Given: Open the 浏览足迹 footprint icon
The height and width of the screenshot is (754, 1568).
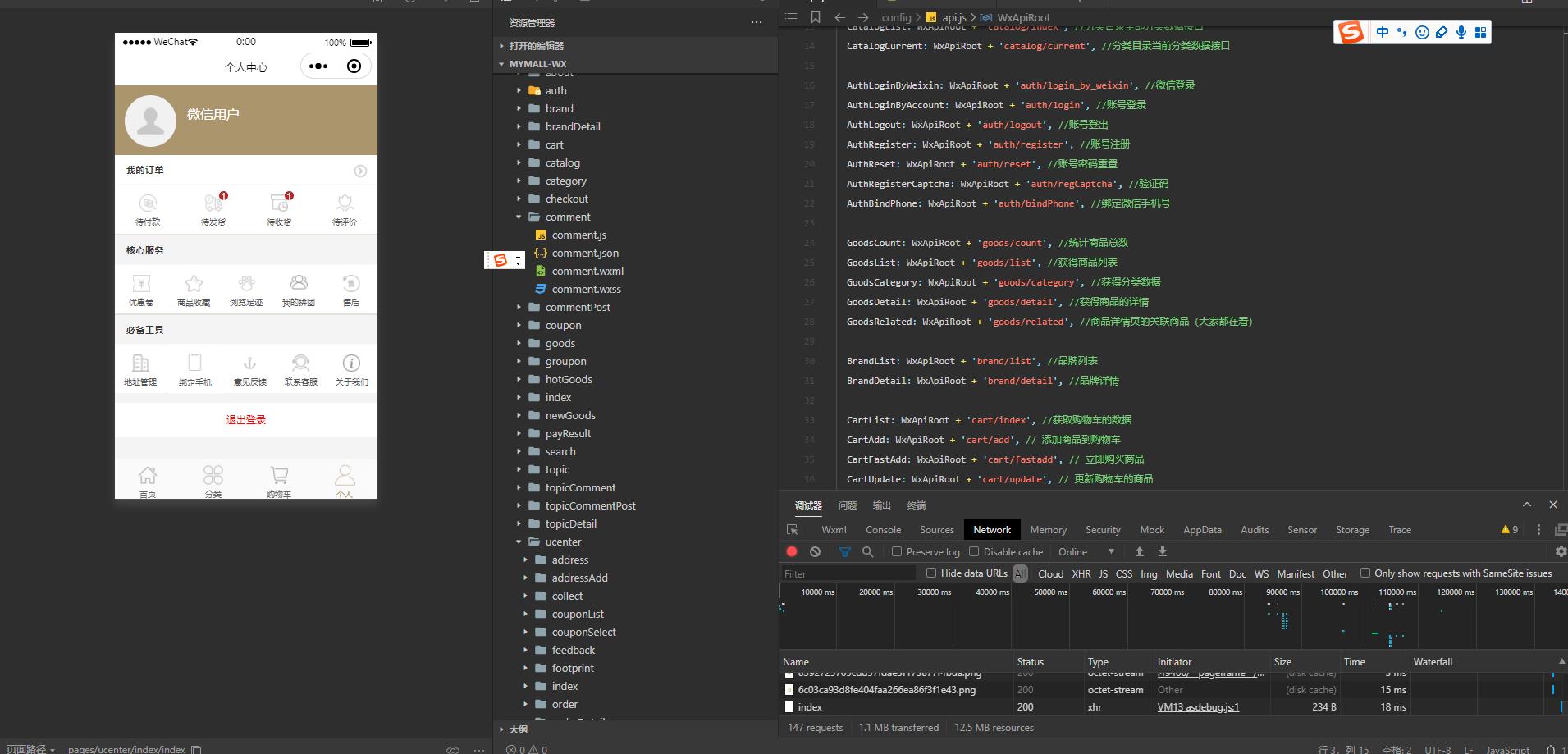Looking at the screenshot, I should 246,284.
